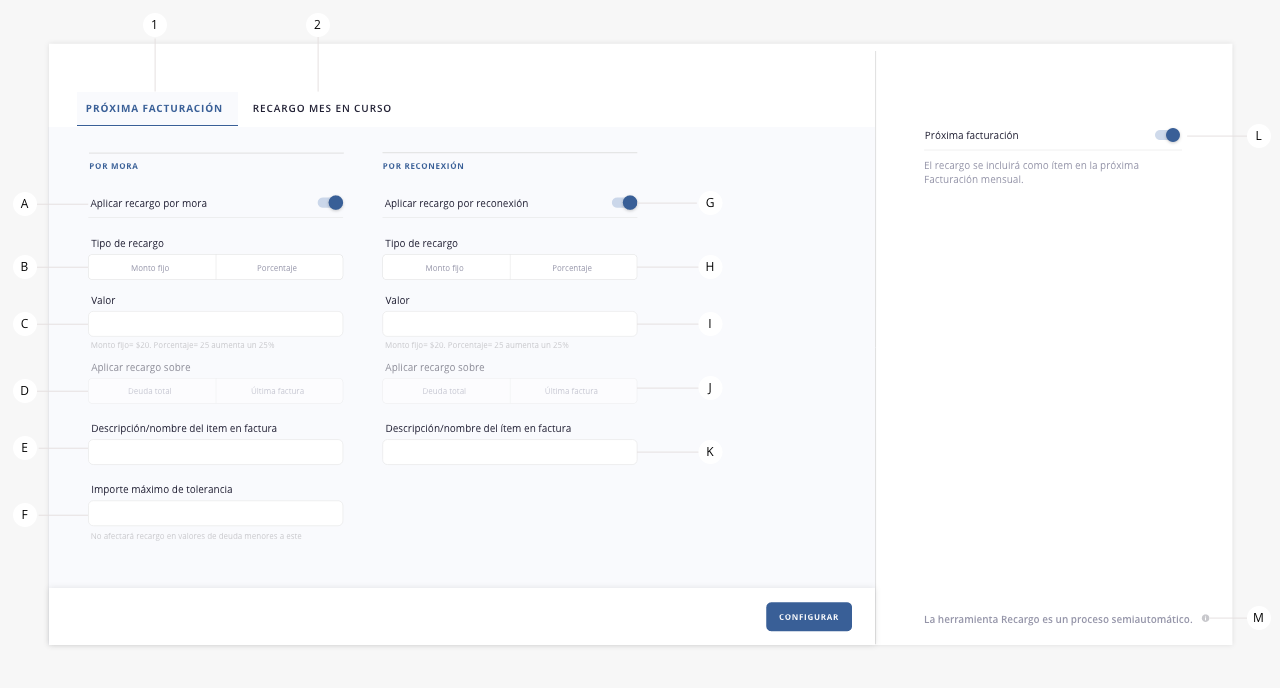1280x688 pixels.
Task: Focus Por Reconexión item description field
Action: pyautogui.click(x=510, y=452)
